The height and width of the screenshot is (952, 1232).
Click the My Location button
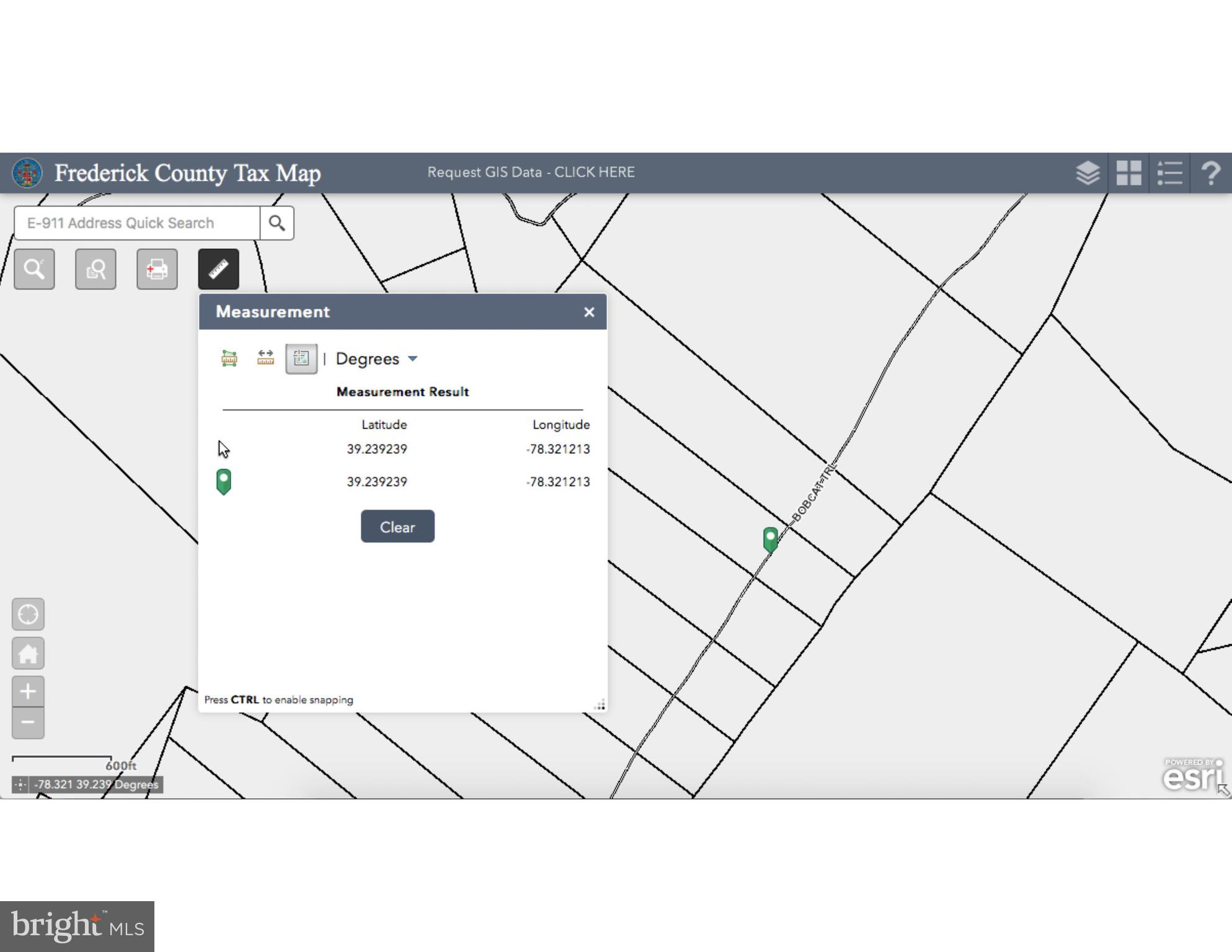(28, 615)
